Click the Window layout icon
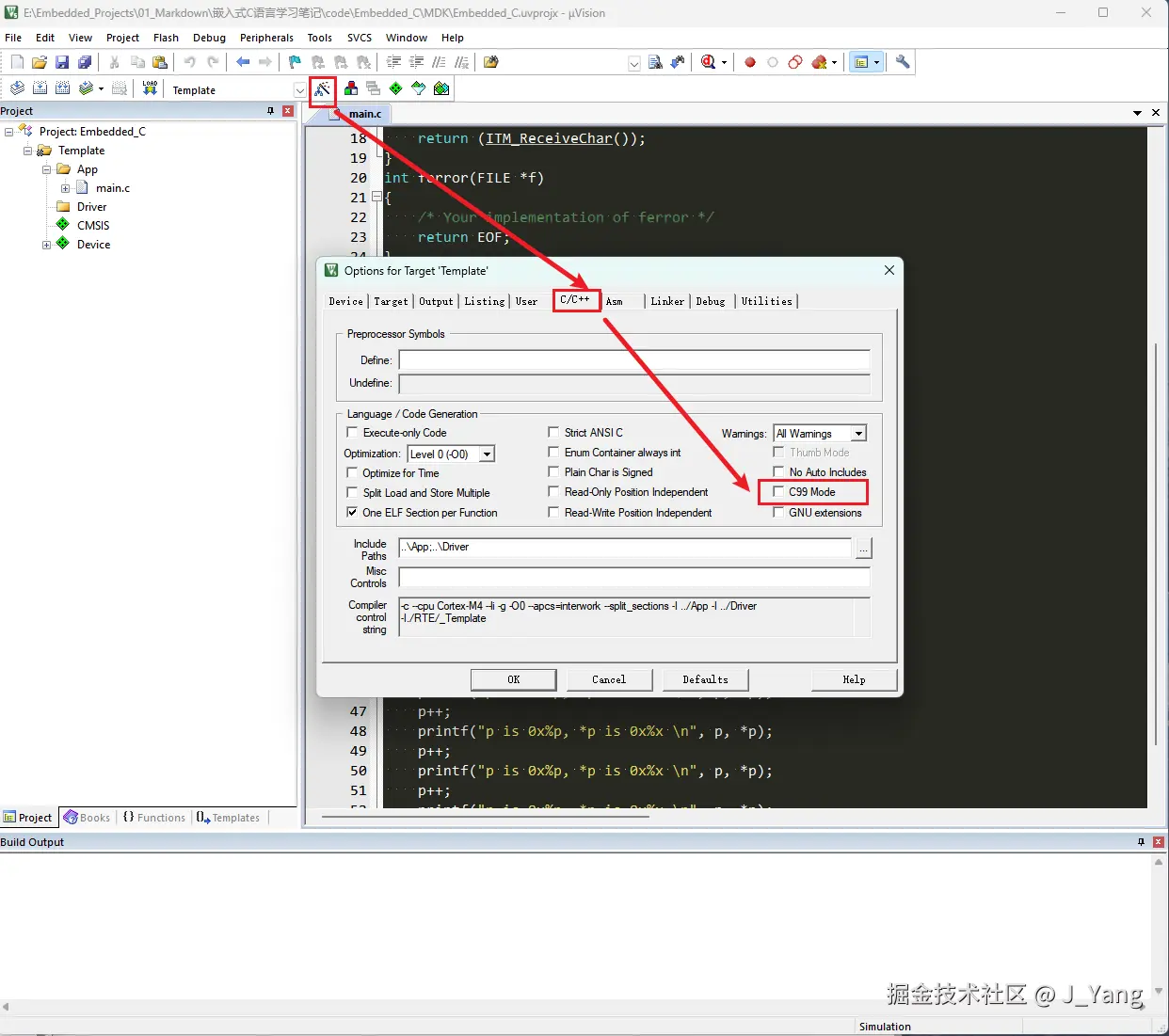The height and width of the screenshot is (1036, 1169). pyautogui.click(x=860, y=62)
